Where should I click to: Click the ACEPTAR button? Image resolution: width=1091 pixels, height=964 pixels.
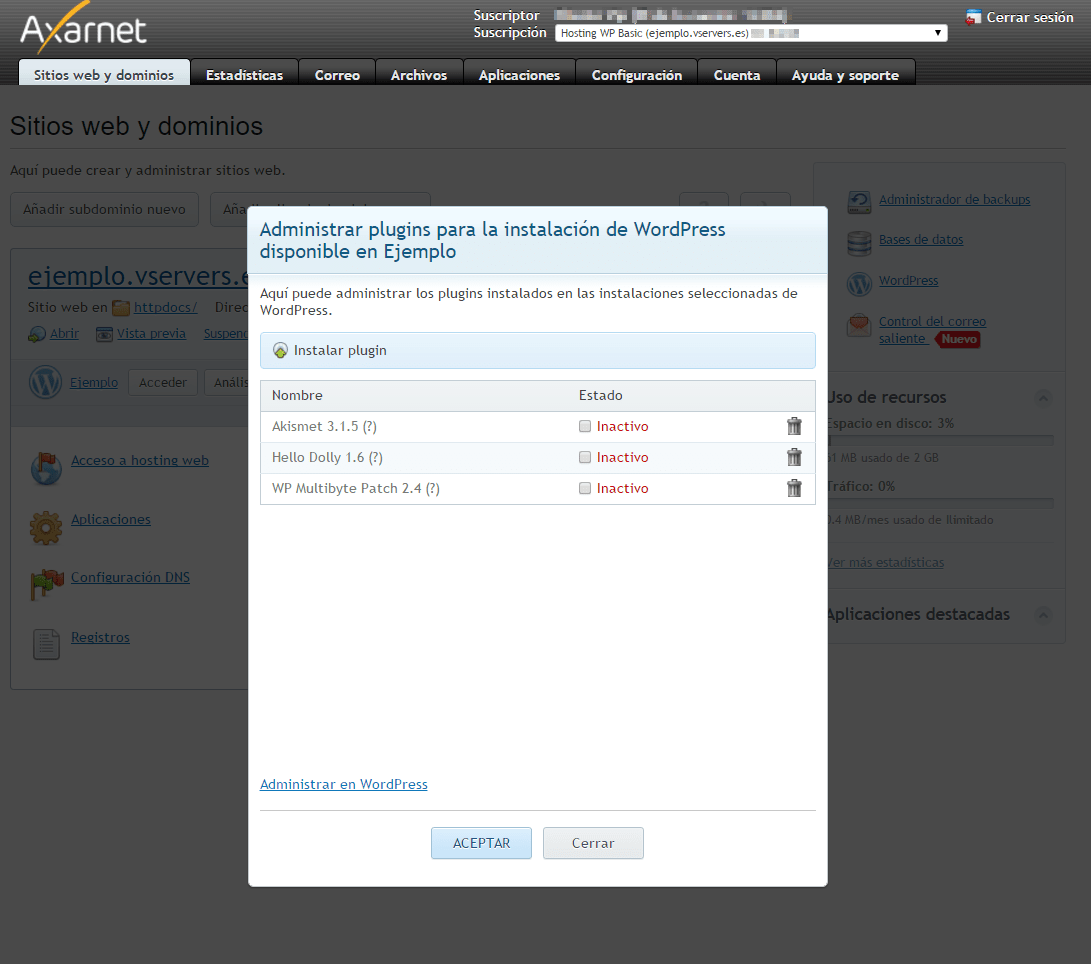tap(481, 843)
